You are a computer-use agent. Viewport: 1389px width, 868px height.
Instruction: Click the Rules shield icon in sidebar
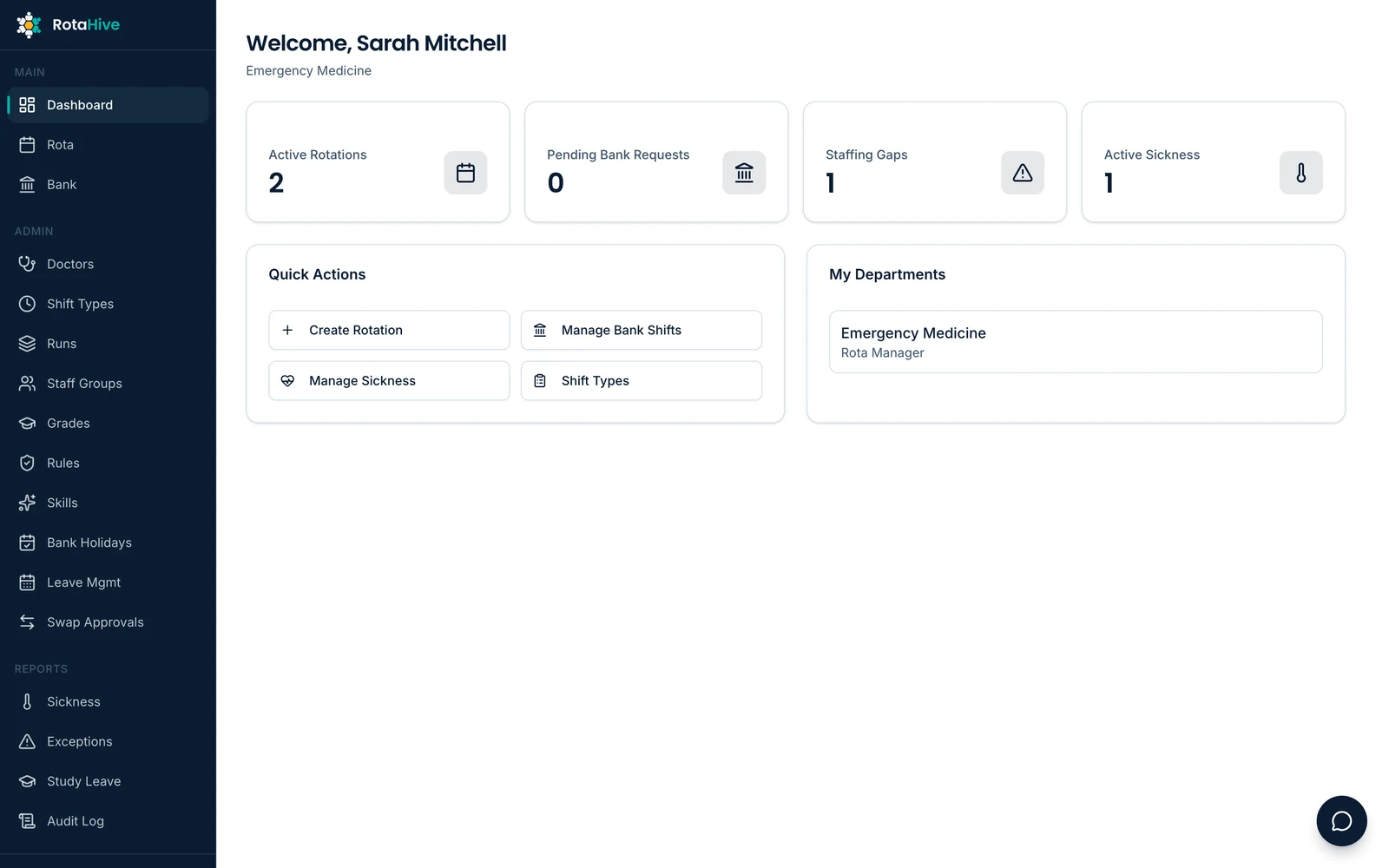[x=27, y=464]
